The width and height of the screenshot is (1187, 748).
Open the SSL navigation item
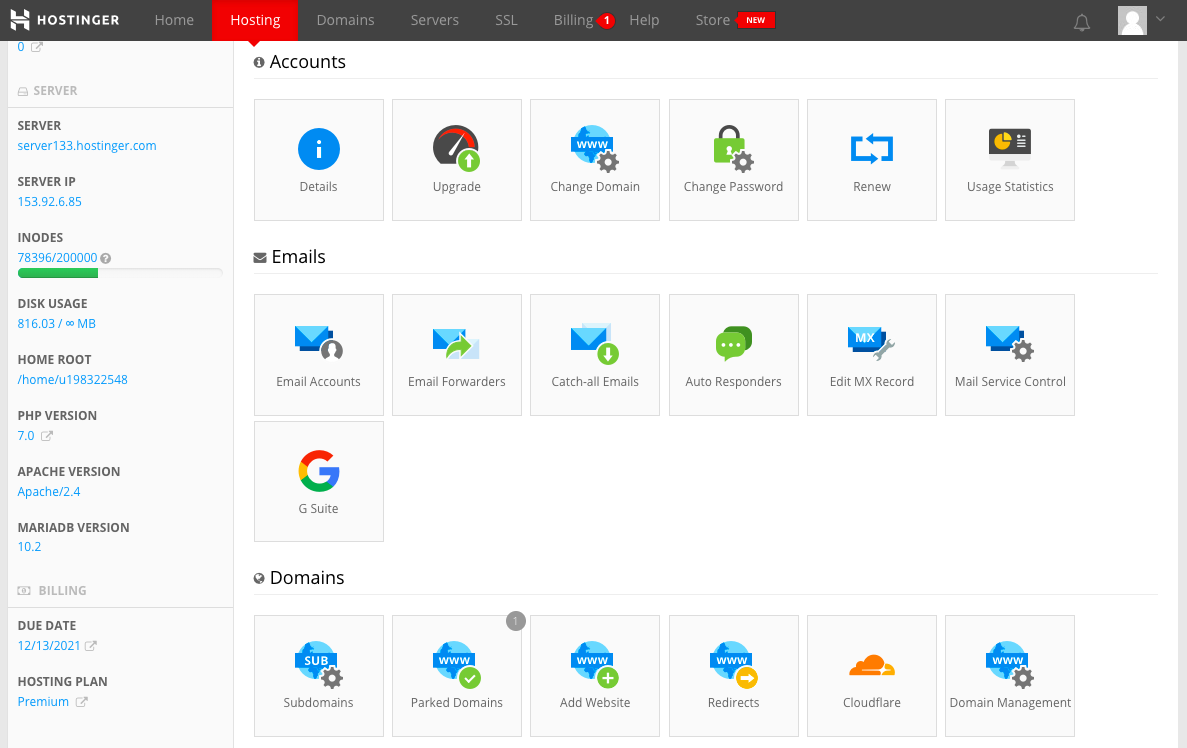pos(506,20)
